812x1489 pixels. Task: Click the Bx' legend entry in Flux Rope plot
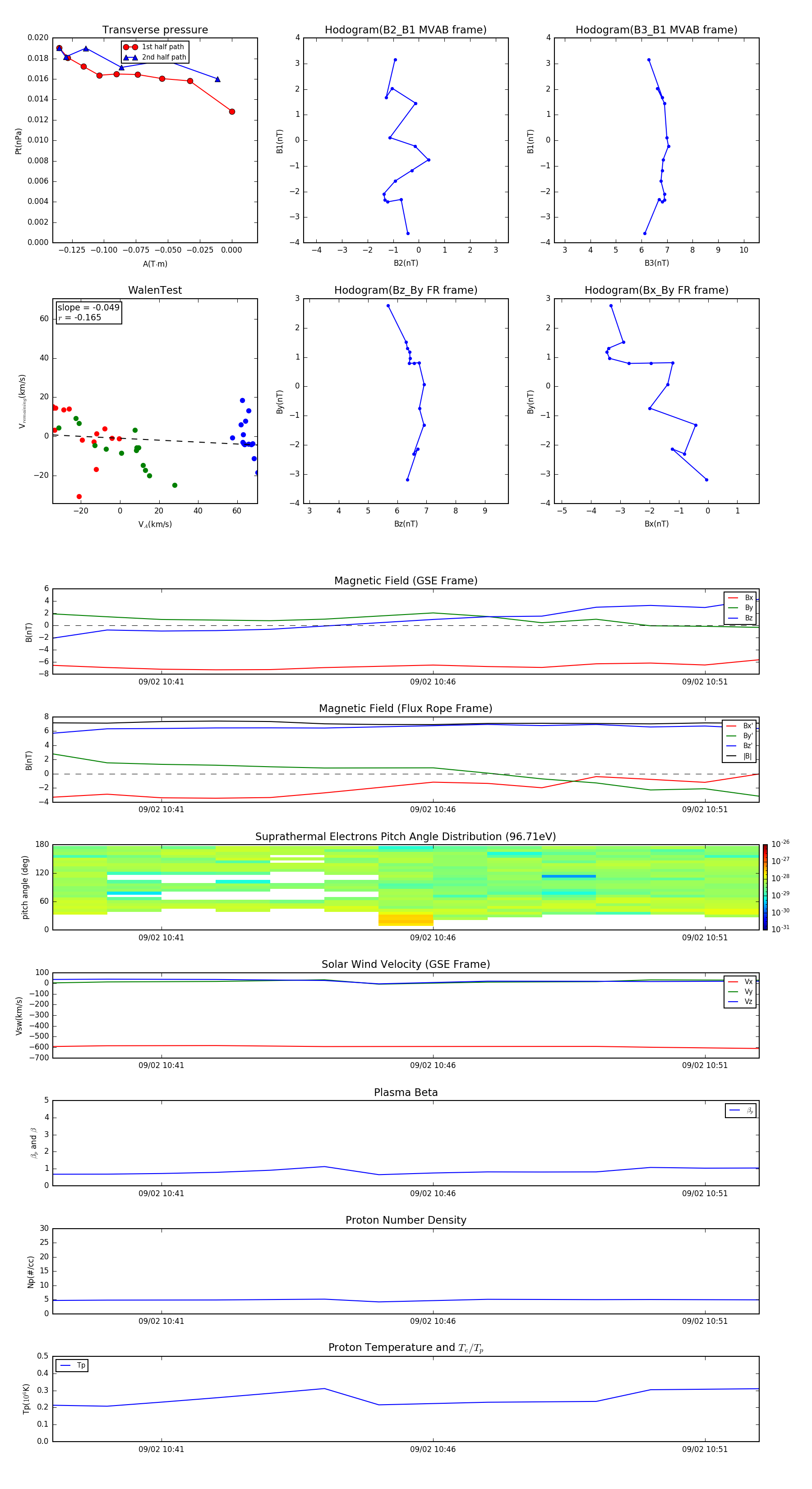(x=740, y=726)
